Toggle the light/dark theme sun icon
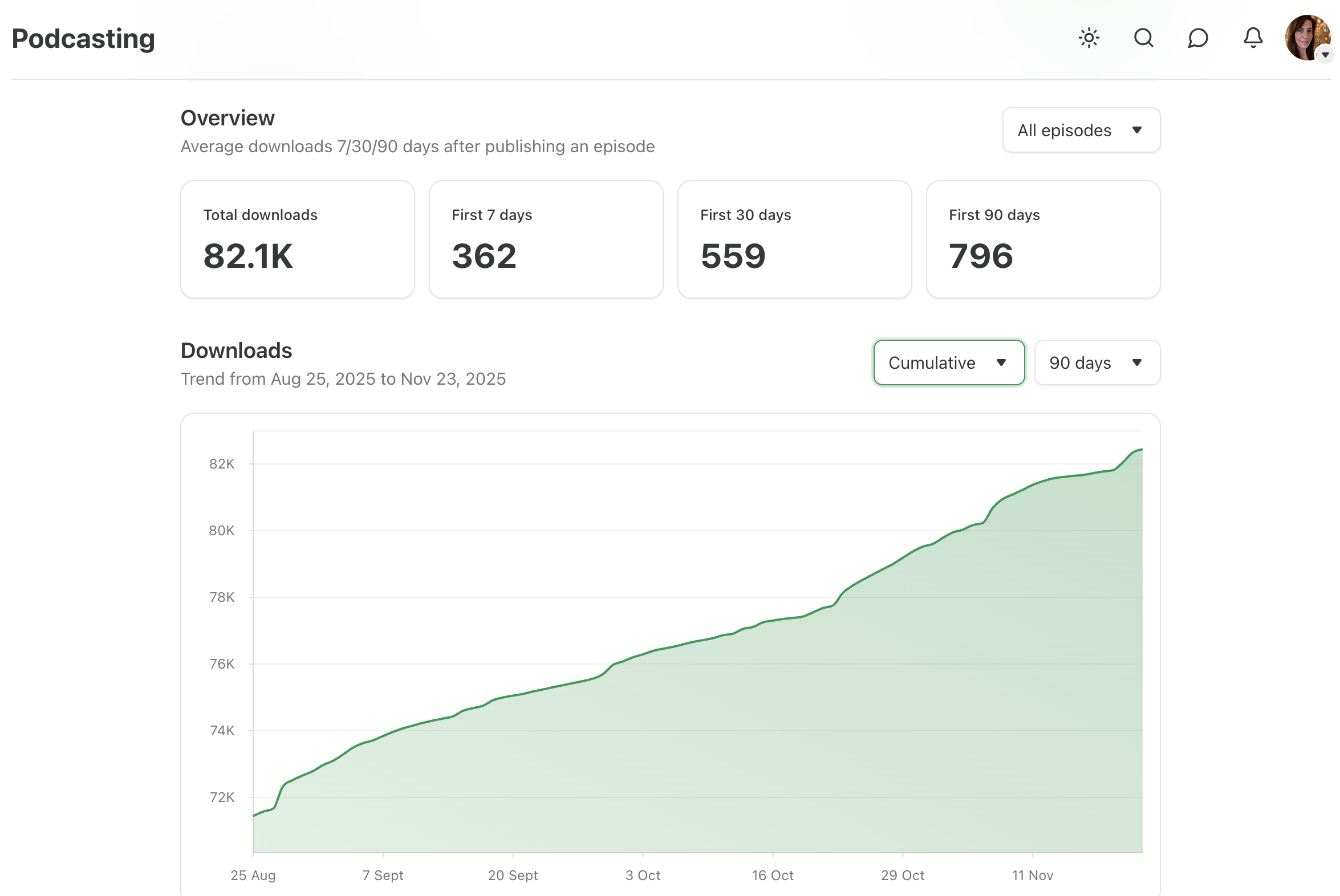The height and width of the screenshot is (896, 1340). (1089, 38)
